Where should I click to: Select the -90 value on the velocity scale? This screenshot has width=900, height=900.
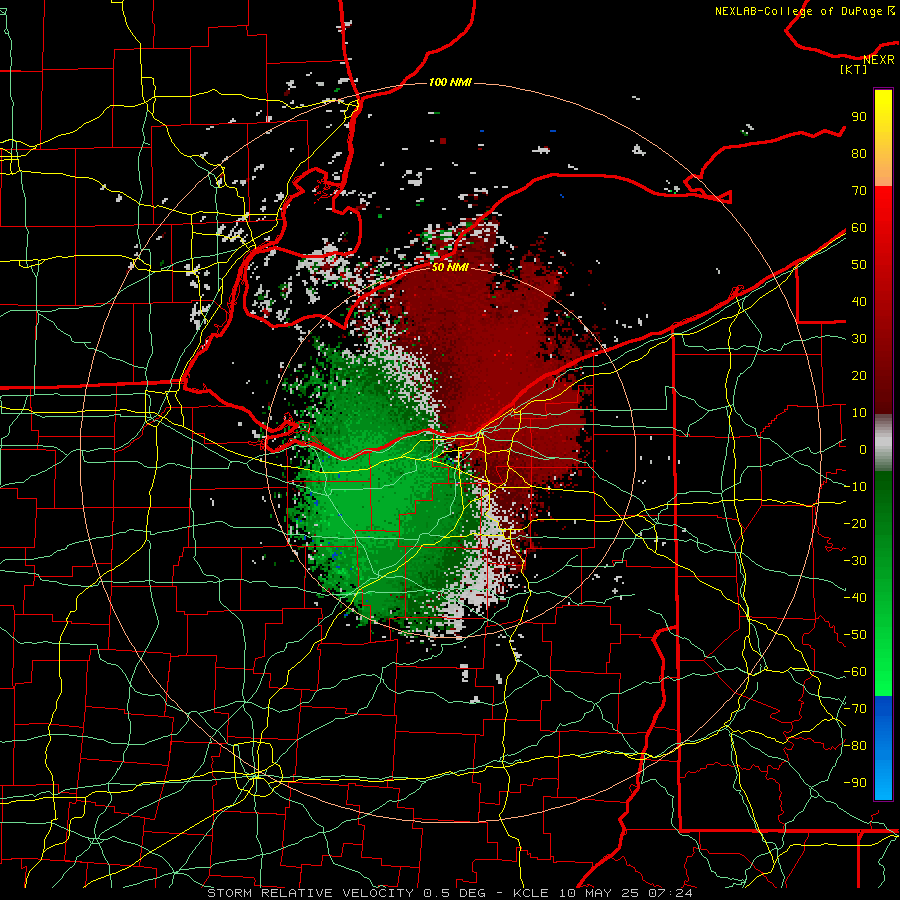click(x=855, y=783)
